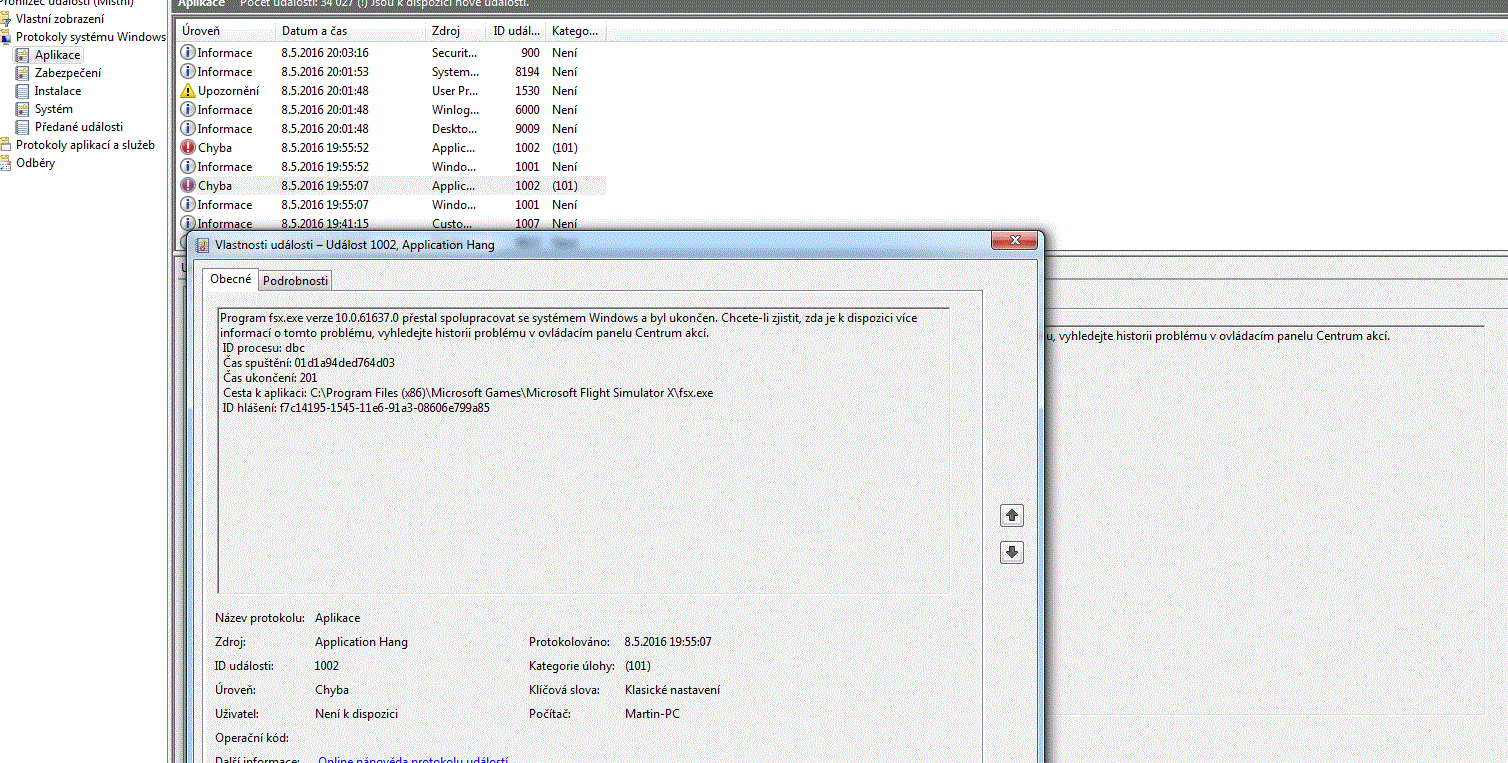
Task: Click the 8.5.2016 19:55:52 Applic... row date
Action: point(325,148)
